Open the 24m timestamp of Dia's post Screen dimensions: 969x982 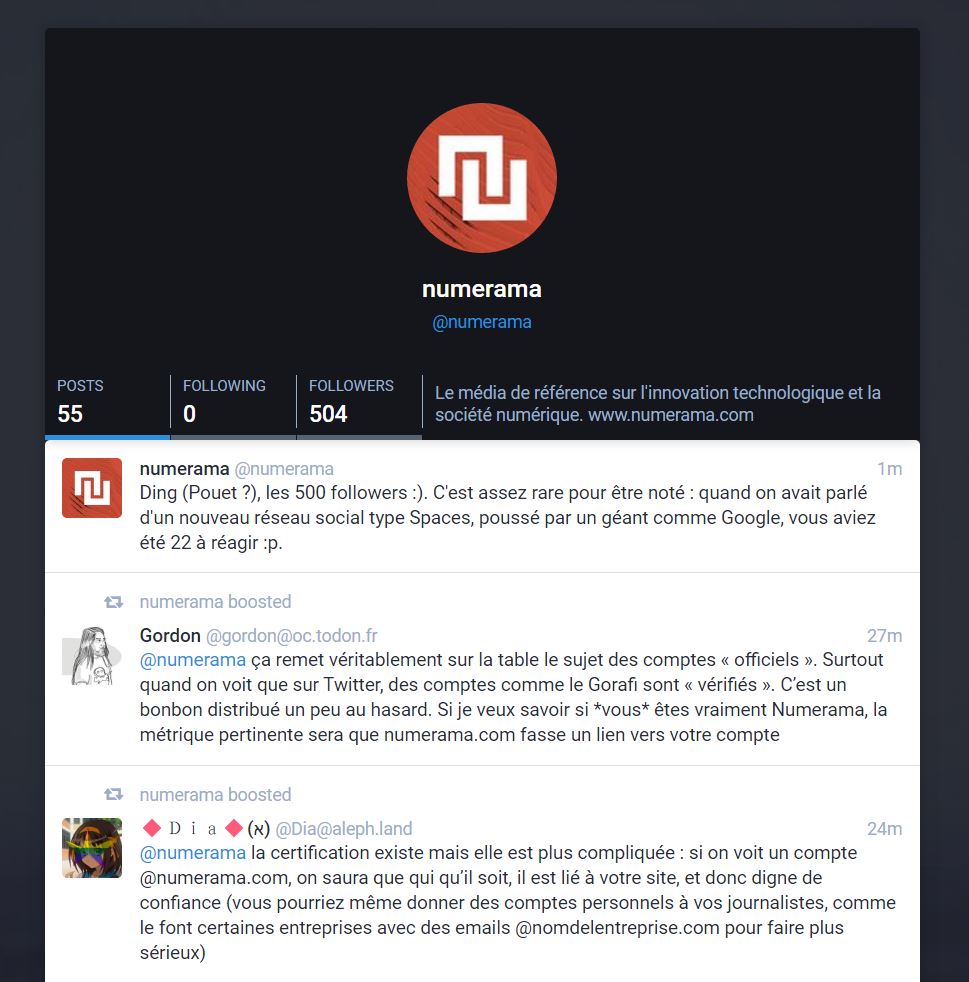tap(884, 829)
